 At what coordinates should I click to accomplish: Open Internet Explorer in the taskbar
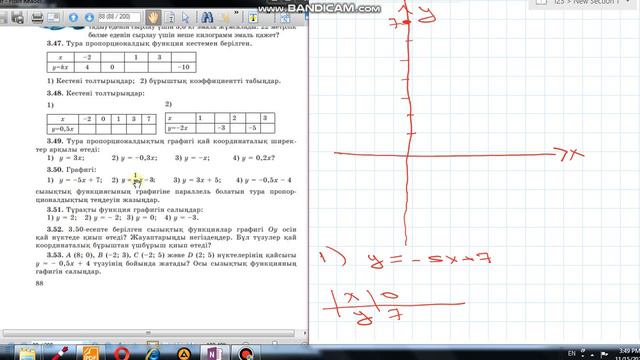153,353
